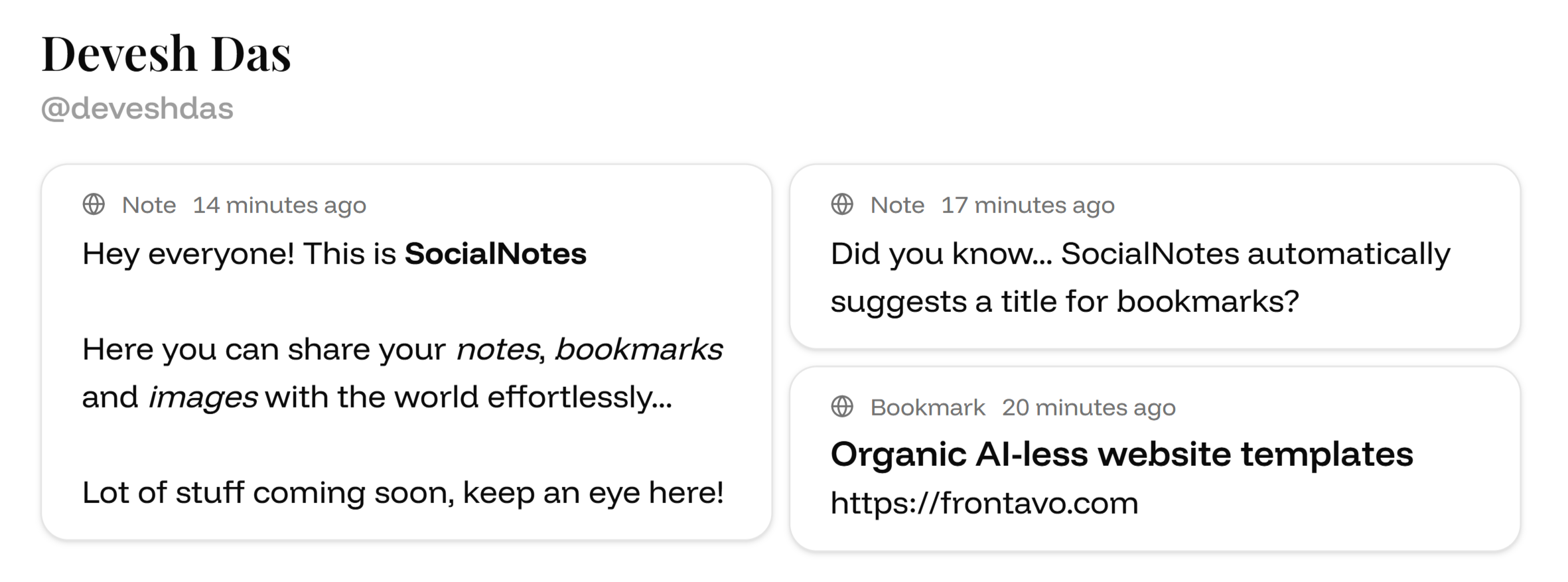
Task: Open the https://frontavo.com link
Action: pos(984,503)
